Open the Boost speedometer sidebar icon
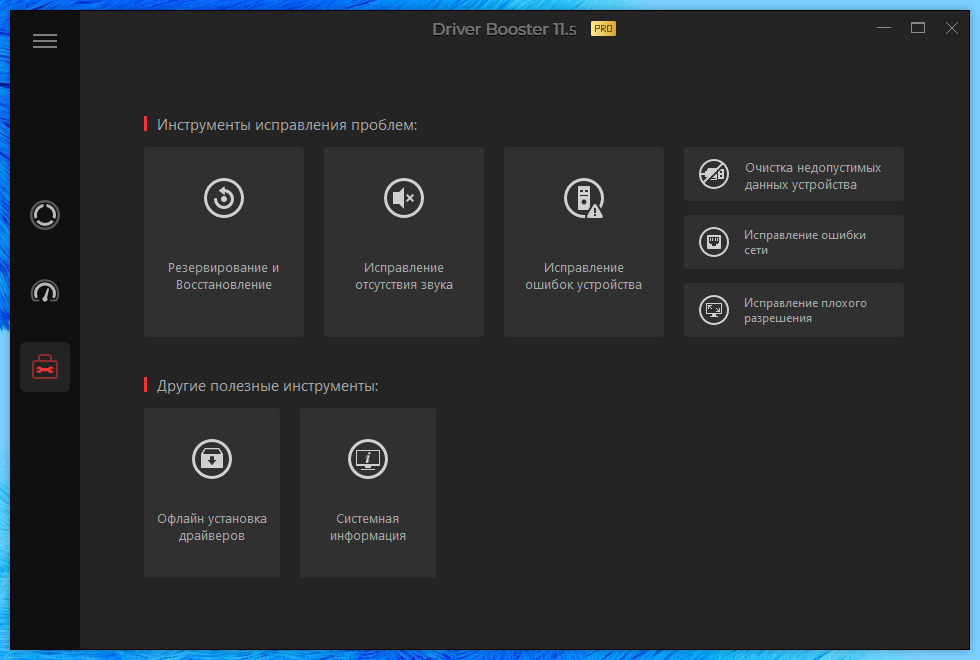The image size is (980, 660). [45, 291]
